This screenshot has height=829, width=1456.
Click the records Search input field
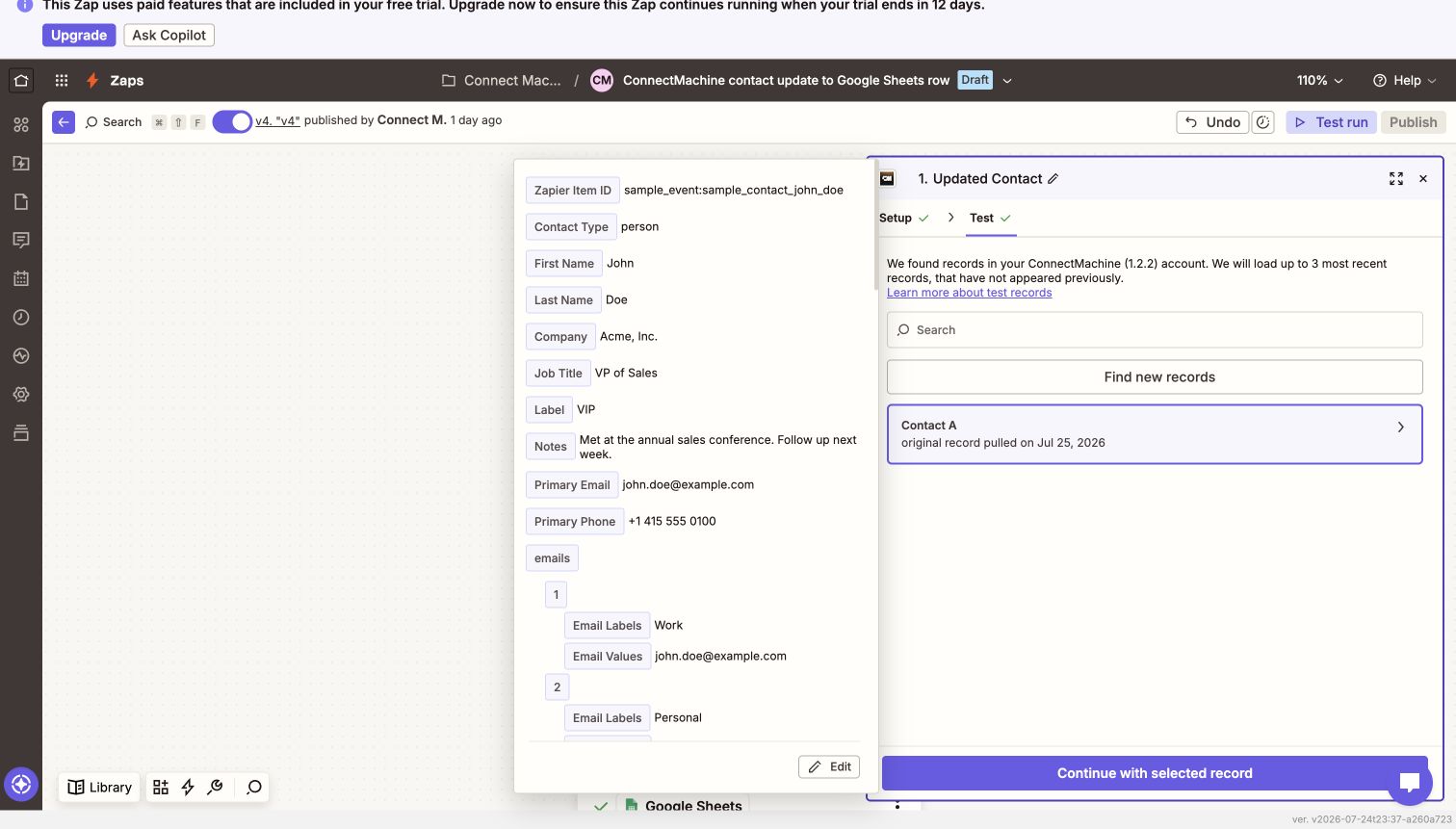click(x=1155, y=330)
